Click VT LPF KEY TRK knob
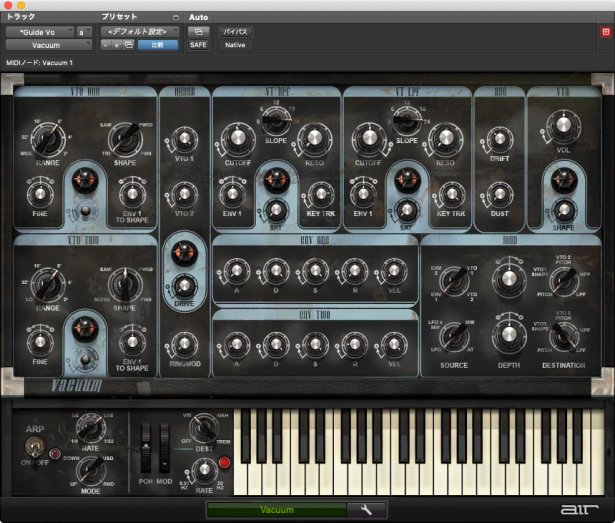 tap(452, 194)
